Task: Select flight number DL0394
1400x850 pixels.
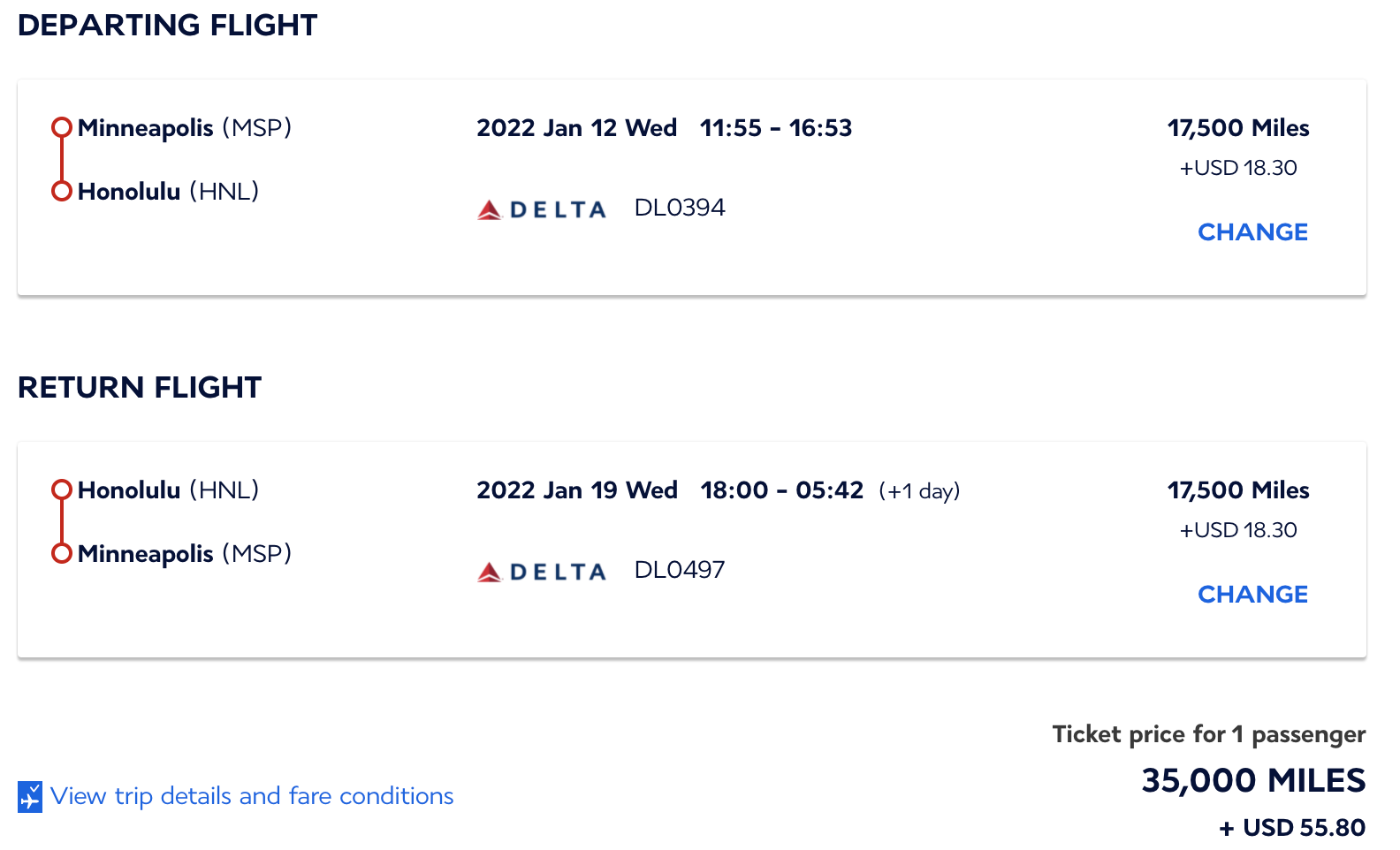Action: point(680,208)
